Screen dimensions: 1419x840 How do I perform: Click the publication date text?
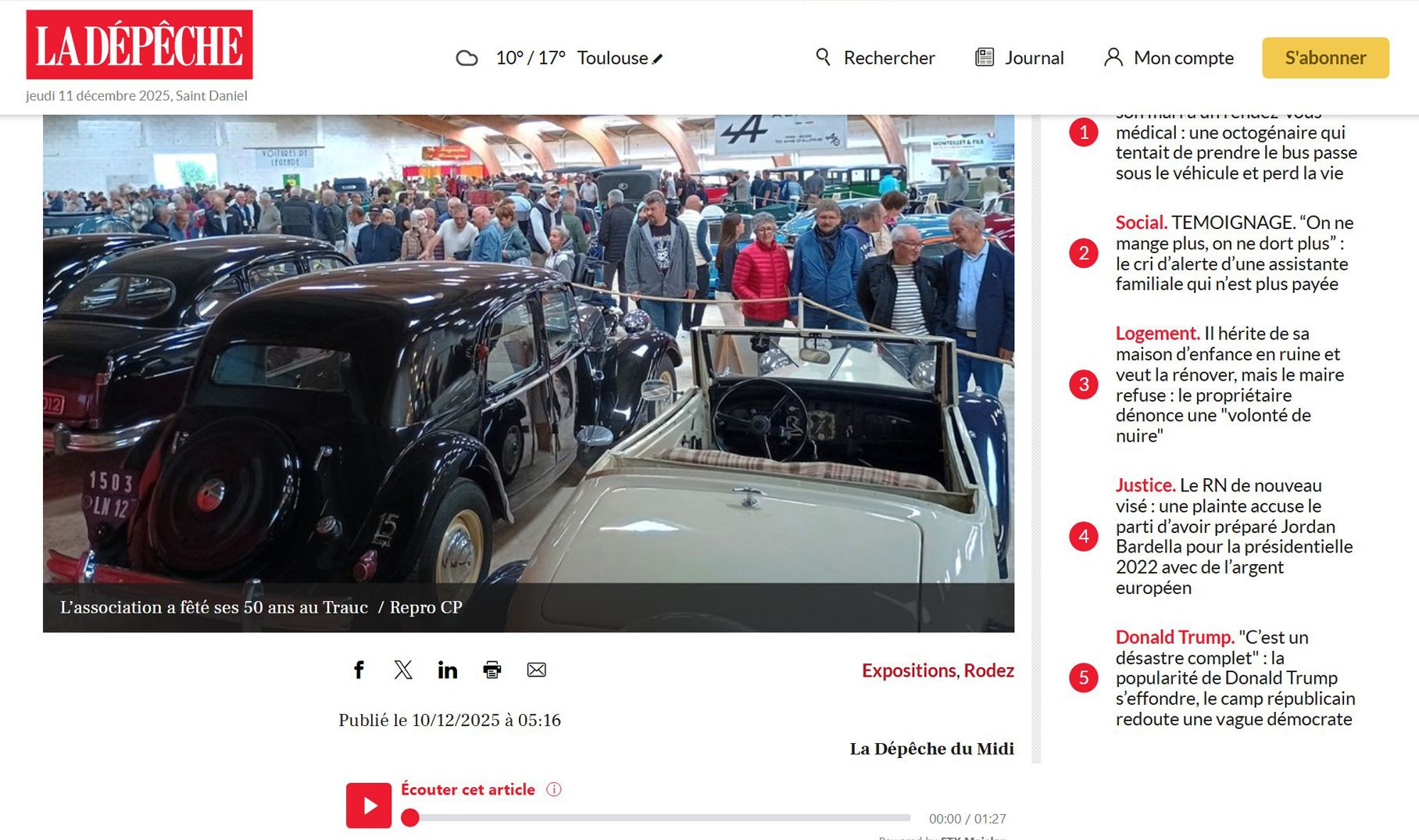point(449,720)
